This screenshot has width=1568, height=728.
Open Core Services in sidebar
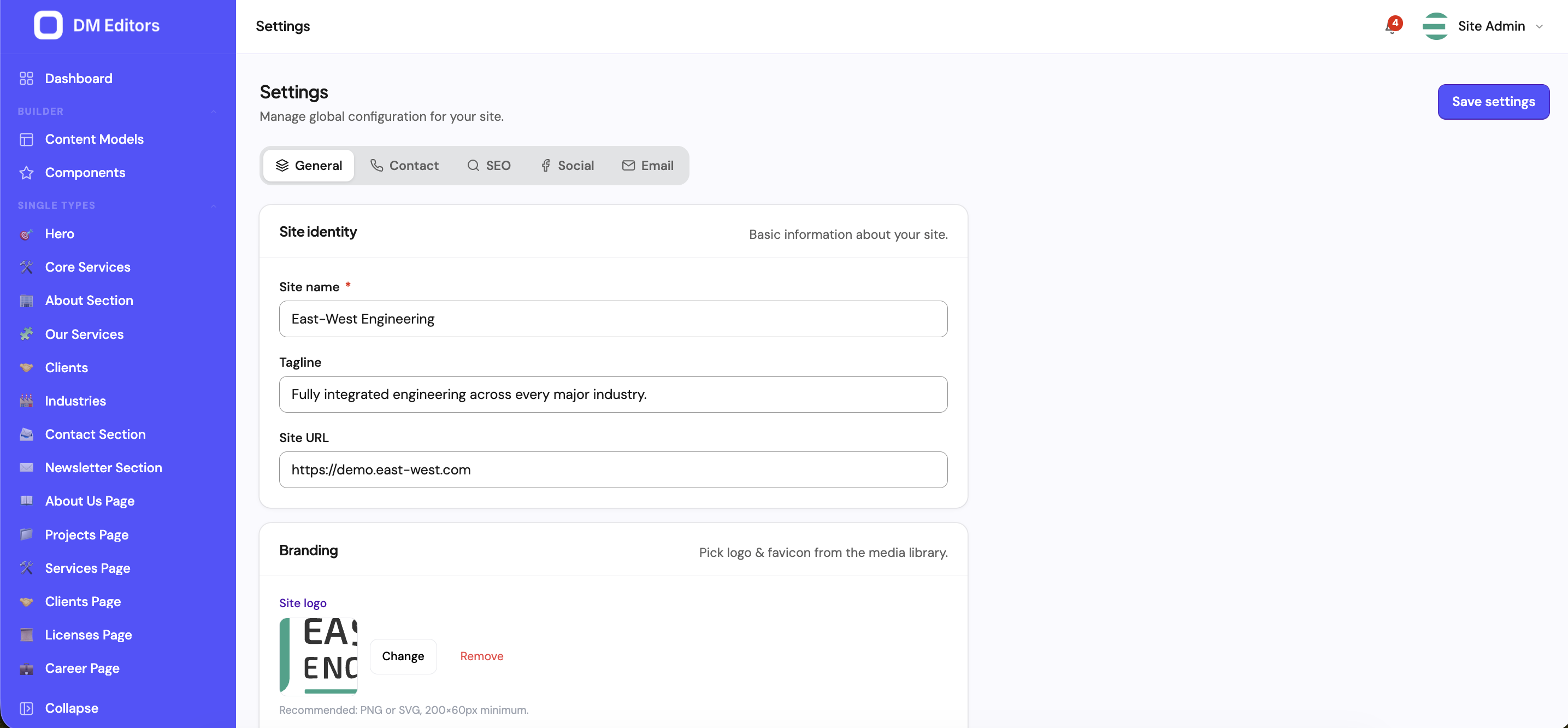point(87,267)
